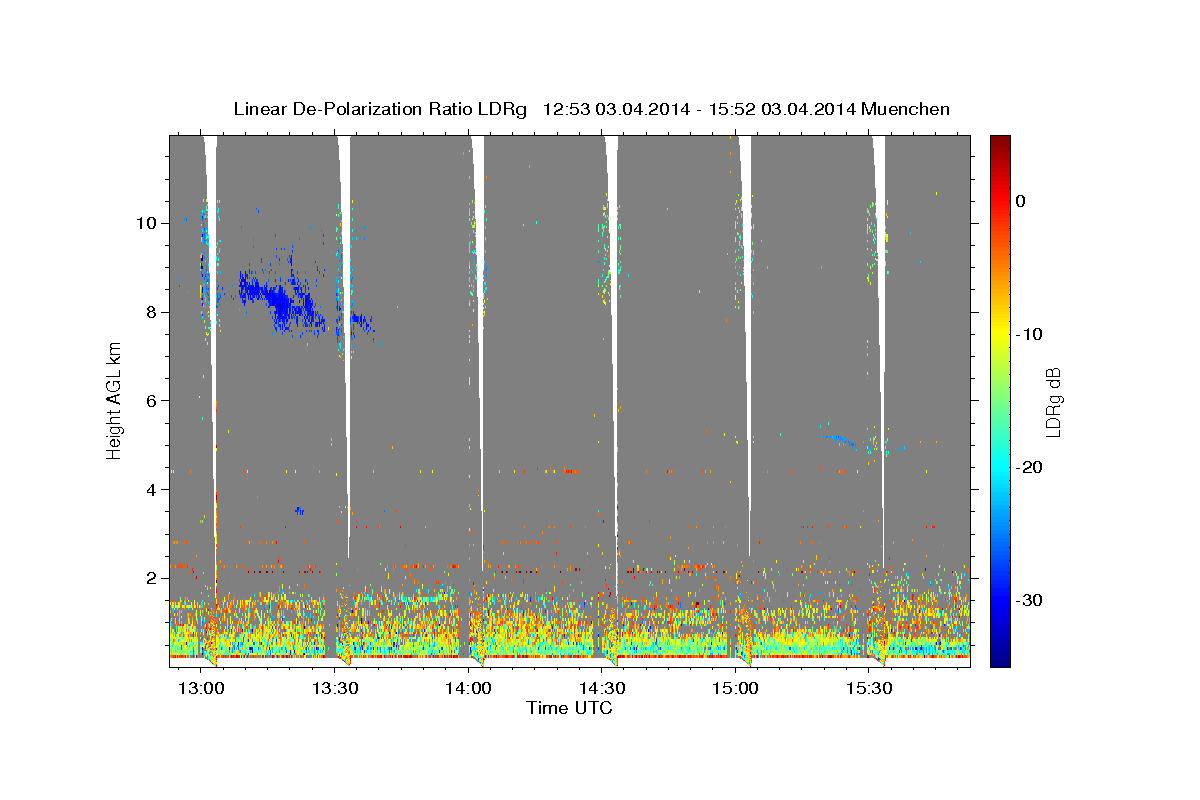Click the colorbar value -10

1030,334
